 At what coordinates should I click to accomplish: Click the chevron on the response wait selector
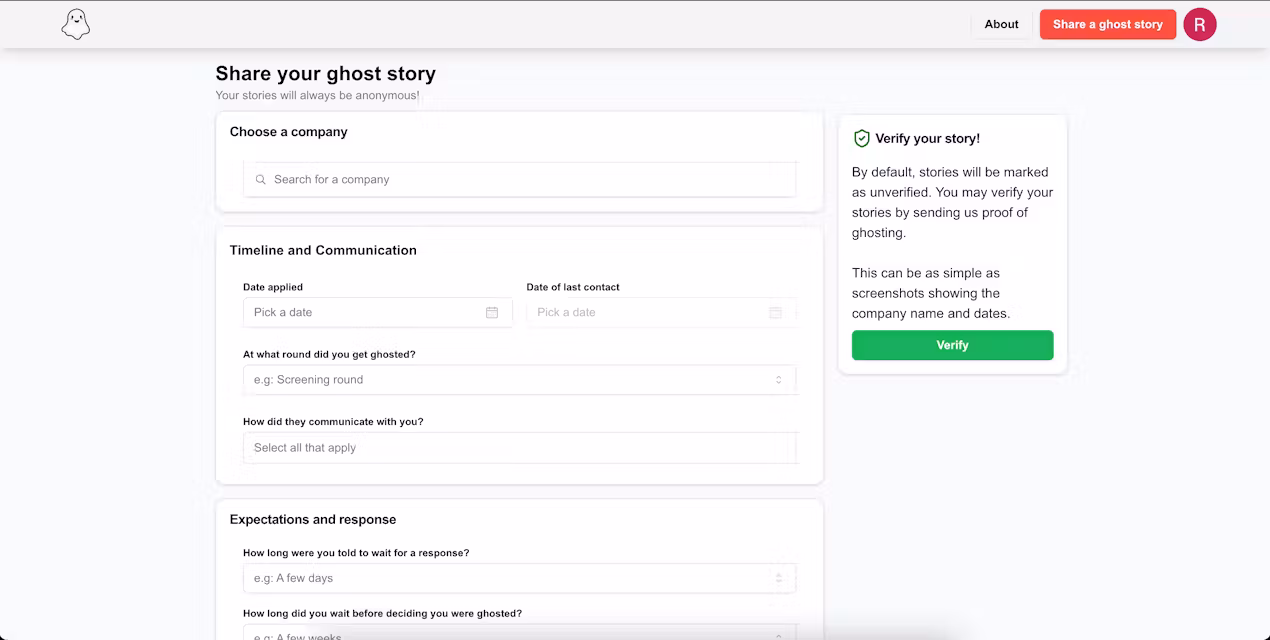778,578
